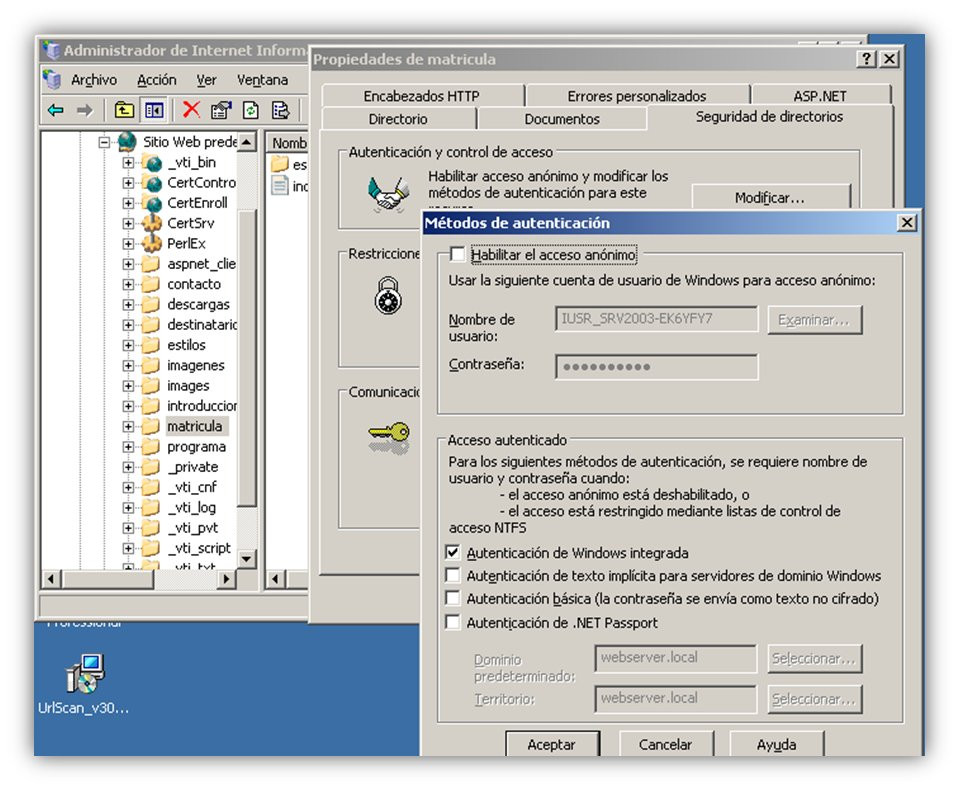Check Autenticación de .NET Passport
The width and height of the screenshot is (959, 790).
[453, 622]
